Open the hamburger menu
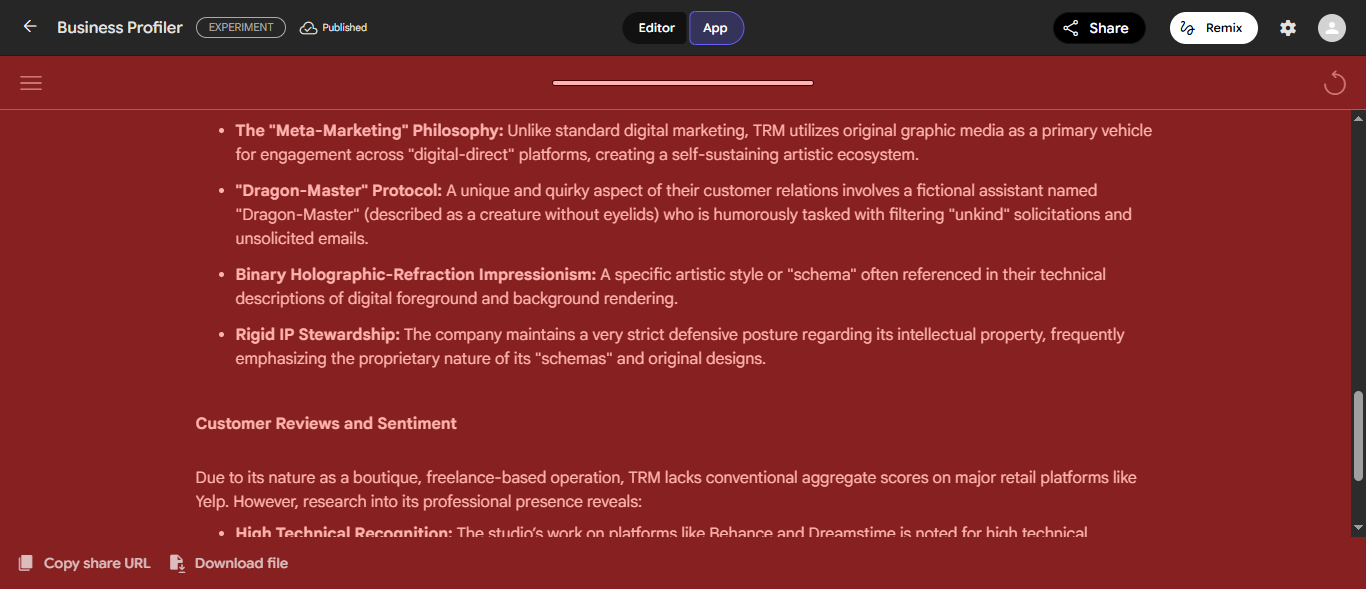 tap(31, 83)
